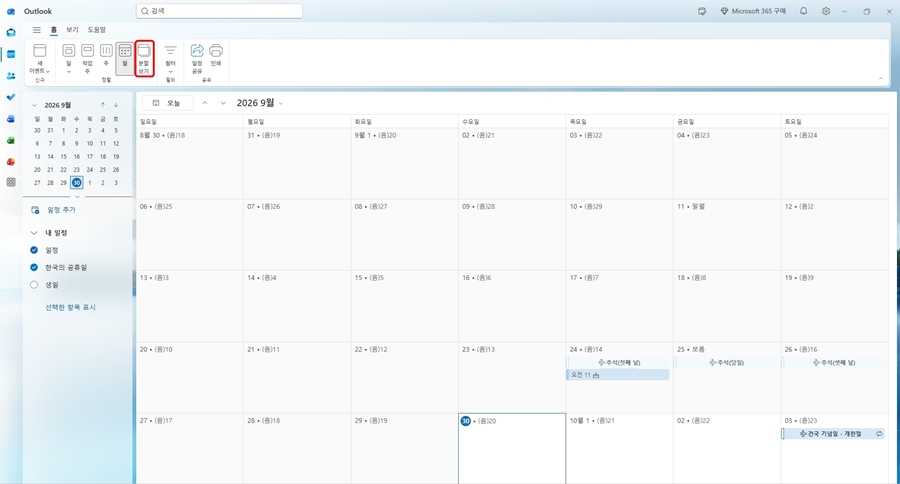Go to previous month in mini calendar
This screenshot has width=900, height=484.
[103, 105]
